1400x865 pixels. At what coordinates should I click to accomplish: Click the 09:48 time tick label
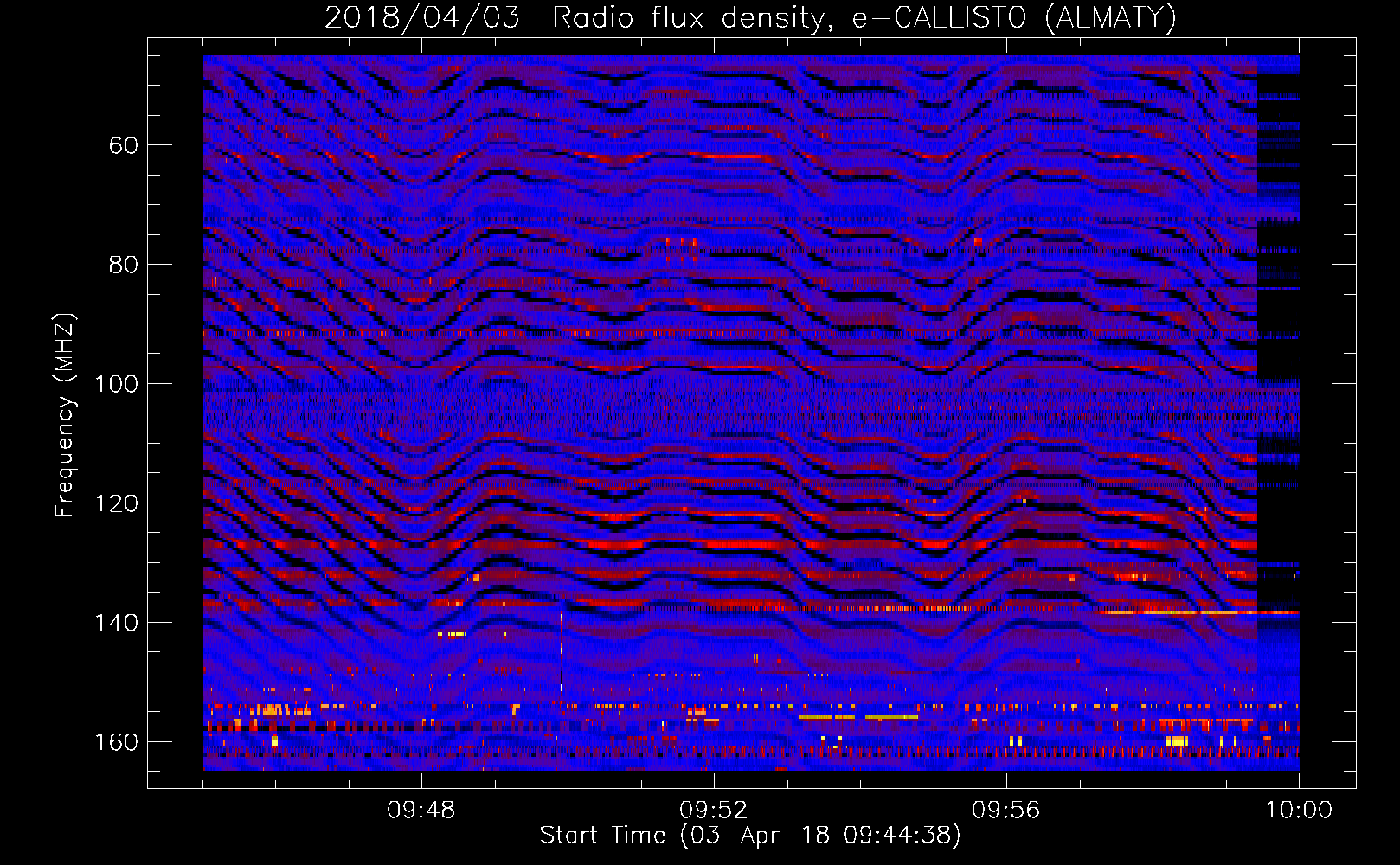click(x=421, y=811)
